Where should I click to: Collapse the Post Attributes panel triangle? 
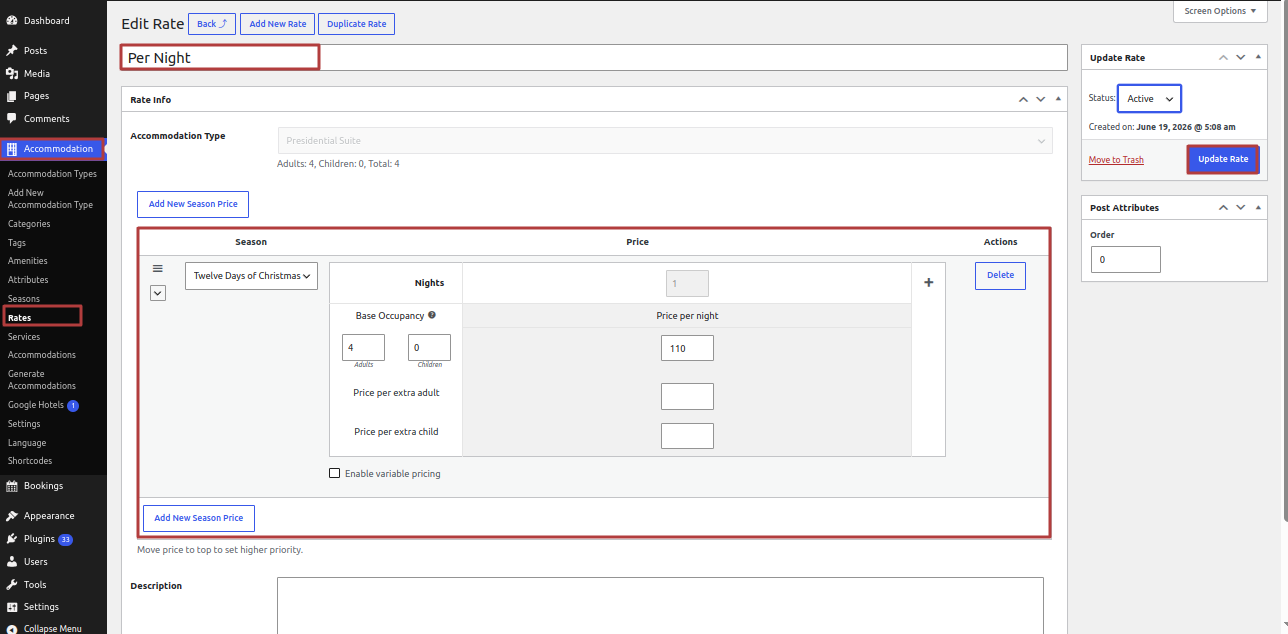click(x=1259, y=208)
